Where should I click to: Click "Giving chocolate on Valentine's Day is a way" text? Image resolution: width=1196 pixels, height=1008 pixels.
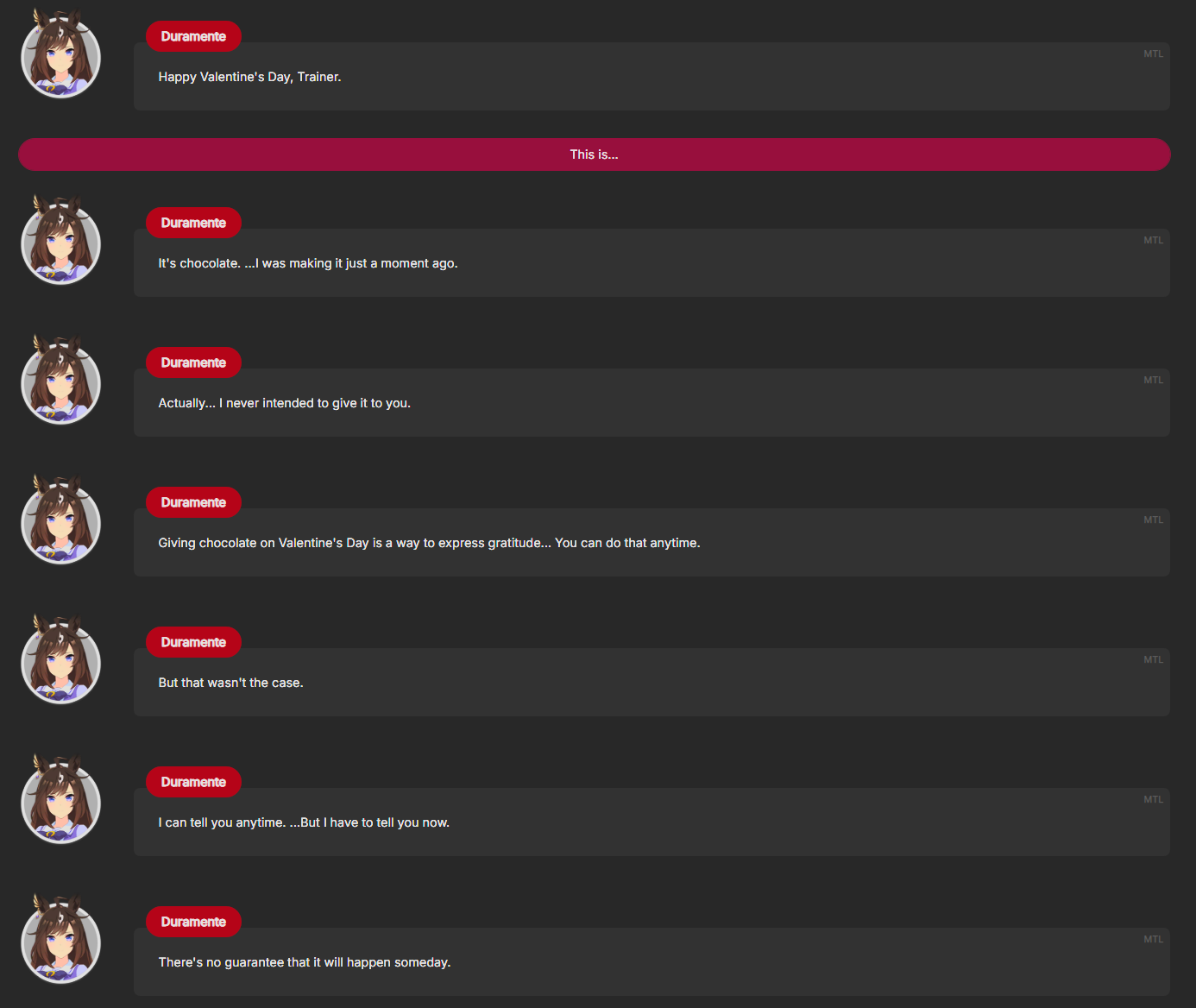click(x=429, y=543)
